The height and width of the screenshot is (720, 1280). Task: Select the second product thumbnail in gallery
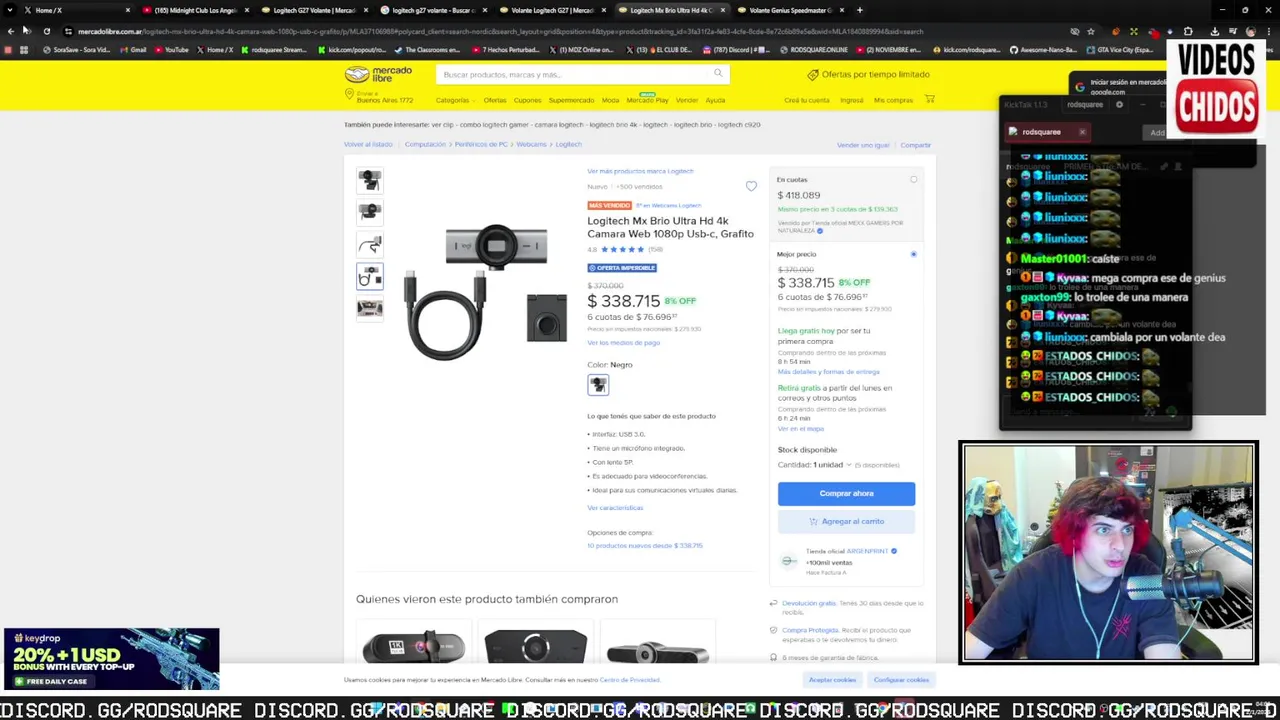coord(370,212)
